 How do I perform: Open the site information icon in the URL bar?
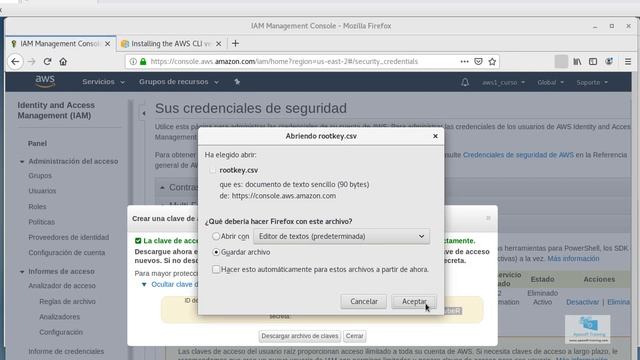[133, 62]
